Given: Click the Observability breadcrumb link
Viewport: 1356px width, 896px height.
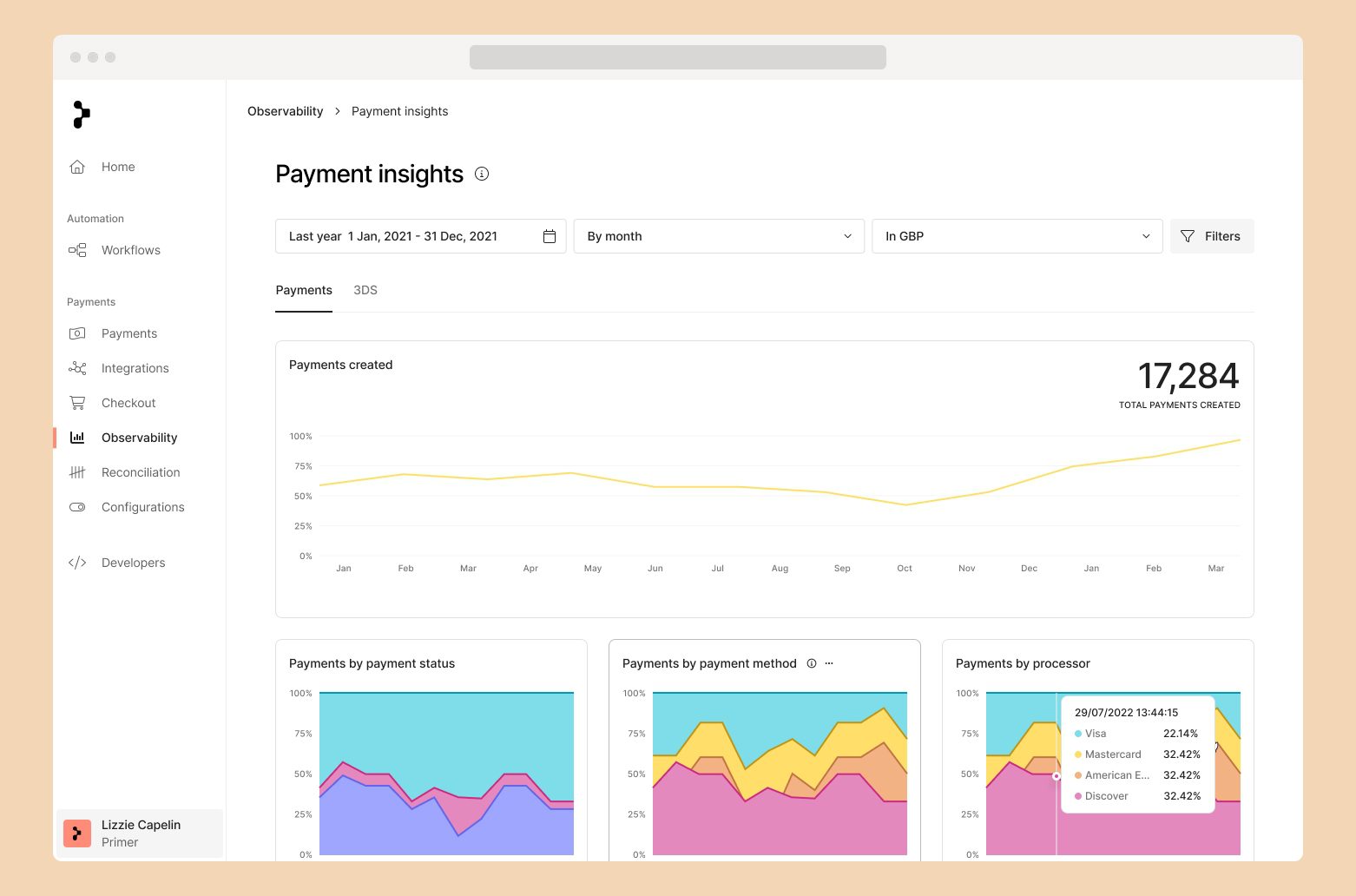Looking at the screenshot, I should (x=285, y=111).
